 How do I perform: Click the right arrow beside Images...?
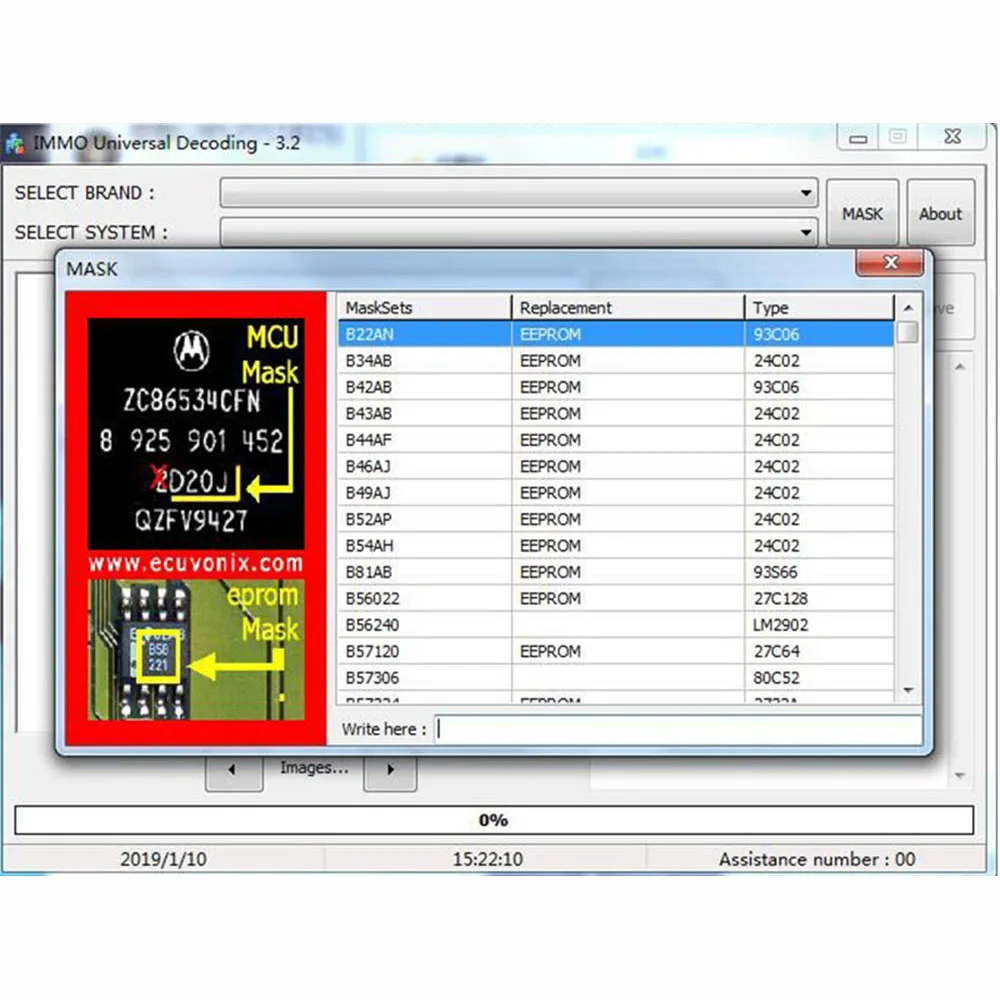tap(389, 770)
